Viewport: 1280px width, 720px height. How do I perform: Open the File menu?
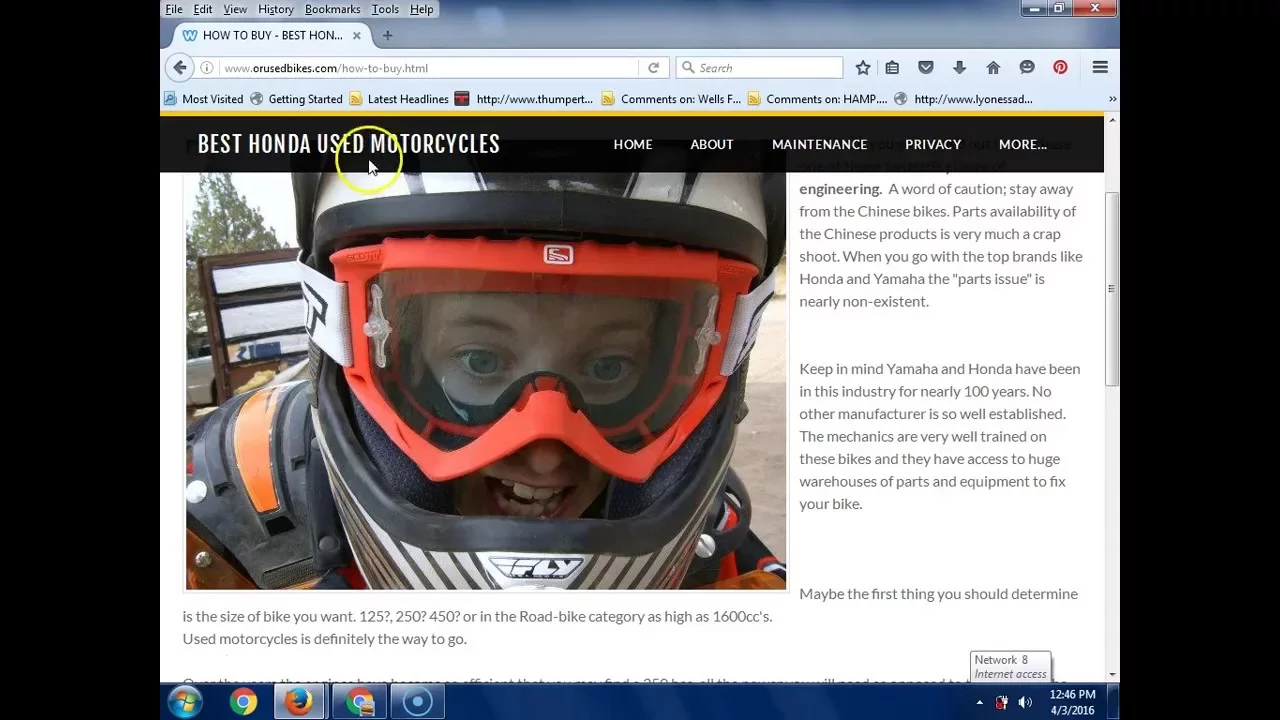[174, 9]
